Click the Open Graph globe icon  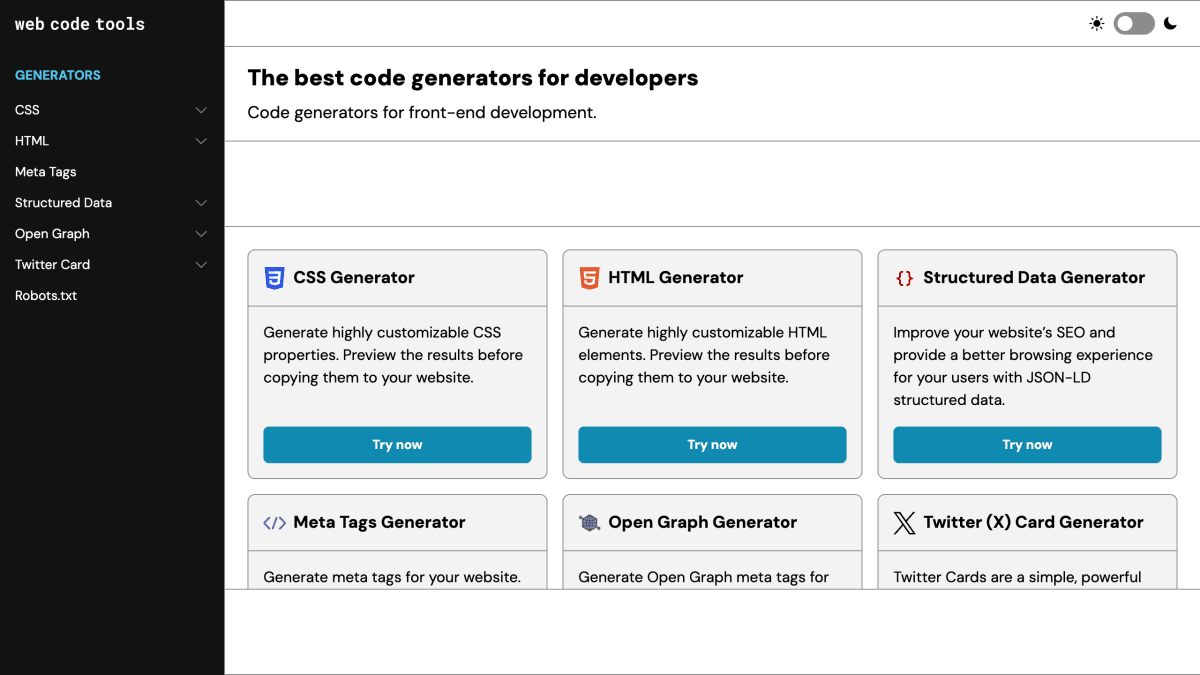(x=589, y=523)
